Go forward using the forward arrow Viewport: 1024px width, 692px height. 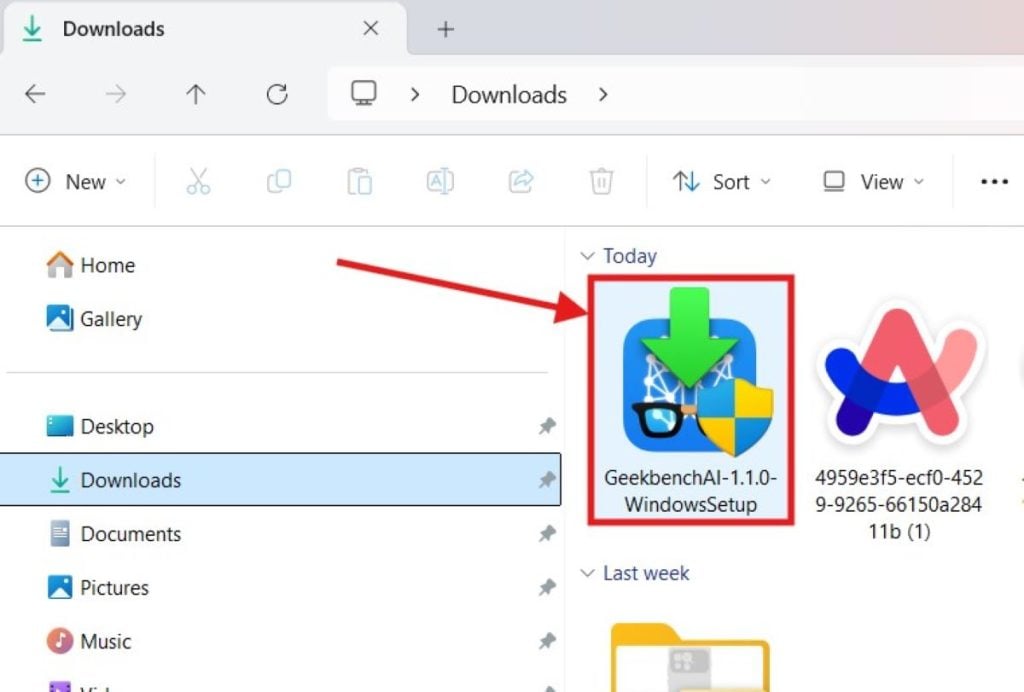tap(116, 95)
